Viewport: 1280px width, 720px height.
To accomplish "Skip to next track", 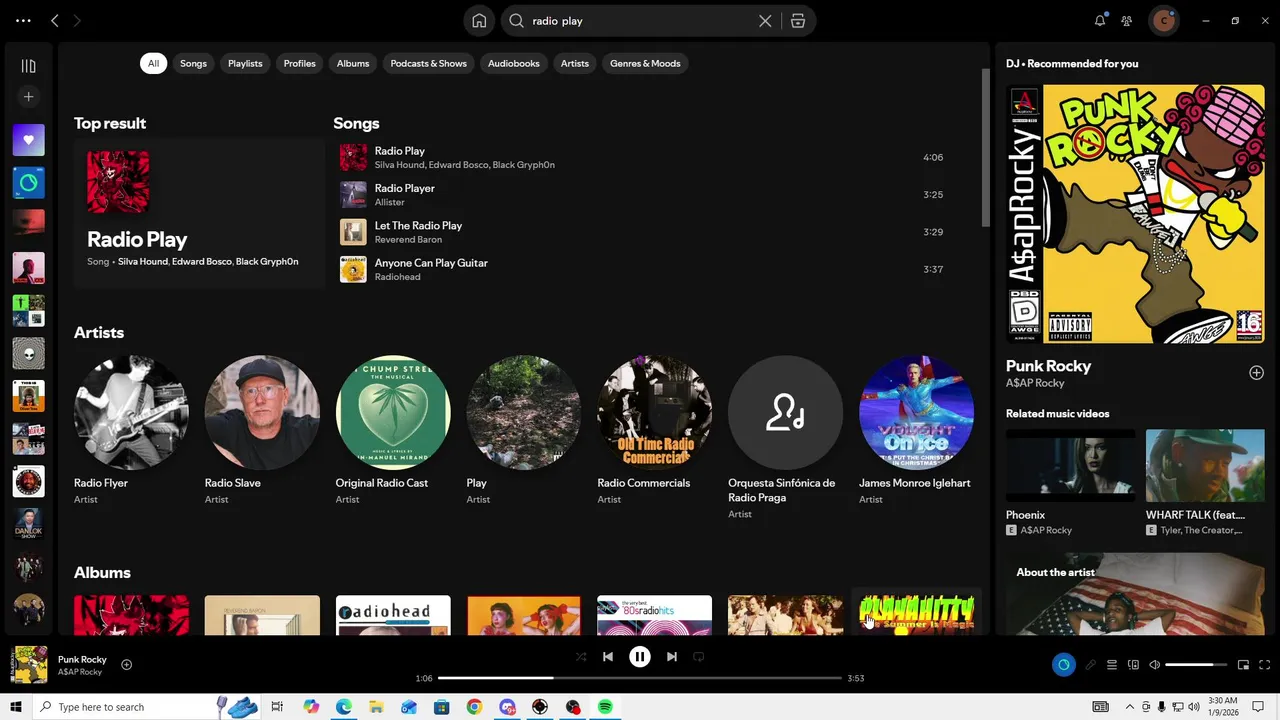I will pyautogui.click(x=672, y=657).
